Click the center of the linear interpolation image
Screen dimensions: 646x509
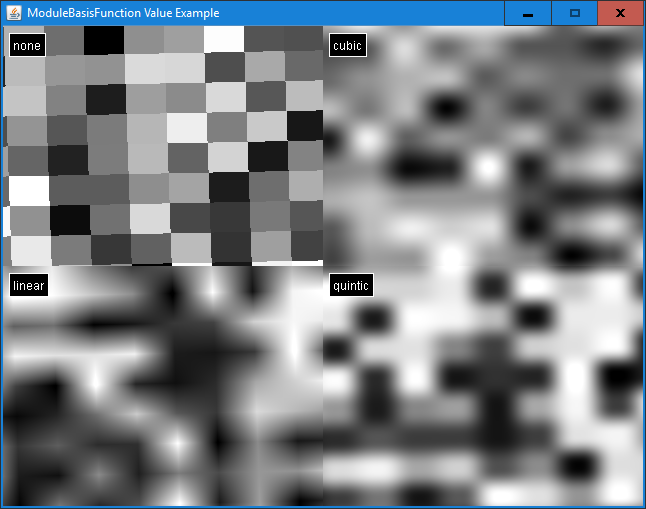[x=163, y=386]
